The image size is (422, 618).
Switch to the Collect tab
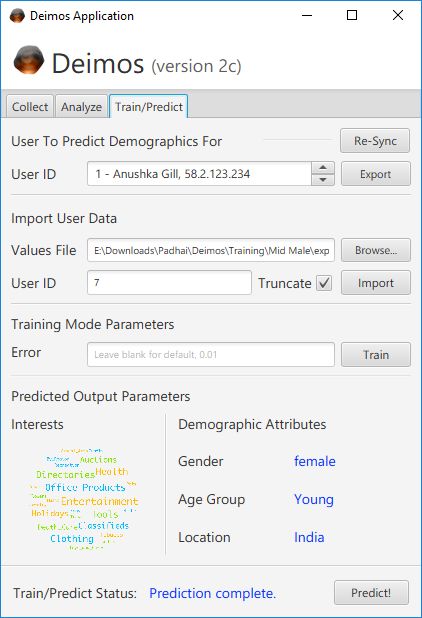[30, 107]
